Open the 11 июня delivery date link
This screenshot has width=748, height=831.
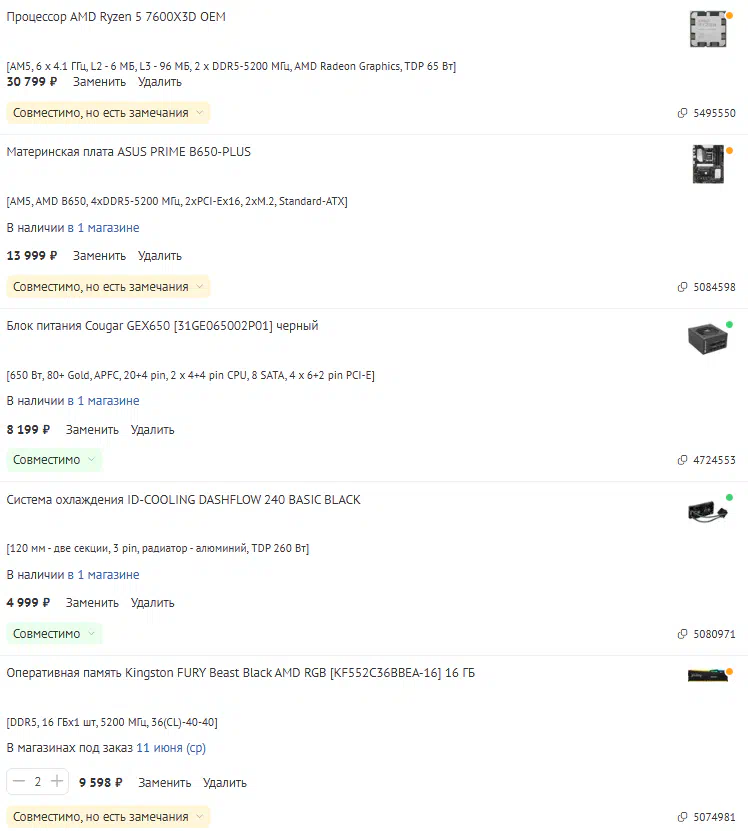(x=171, y=748)
